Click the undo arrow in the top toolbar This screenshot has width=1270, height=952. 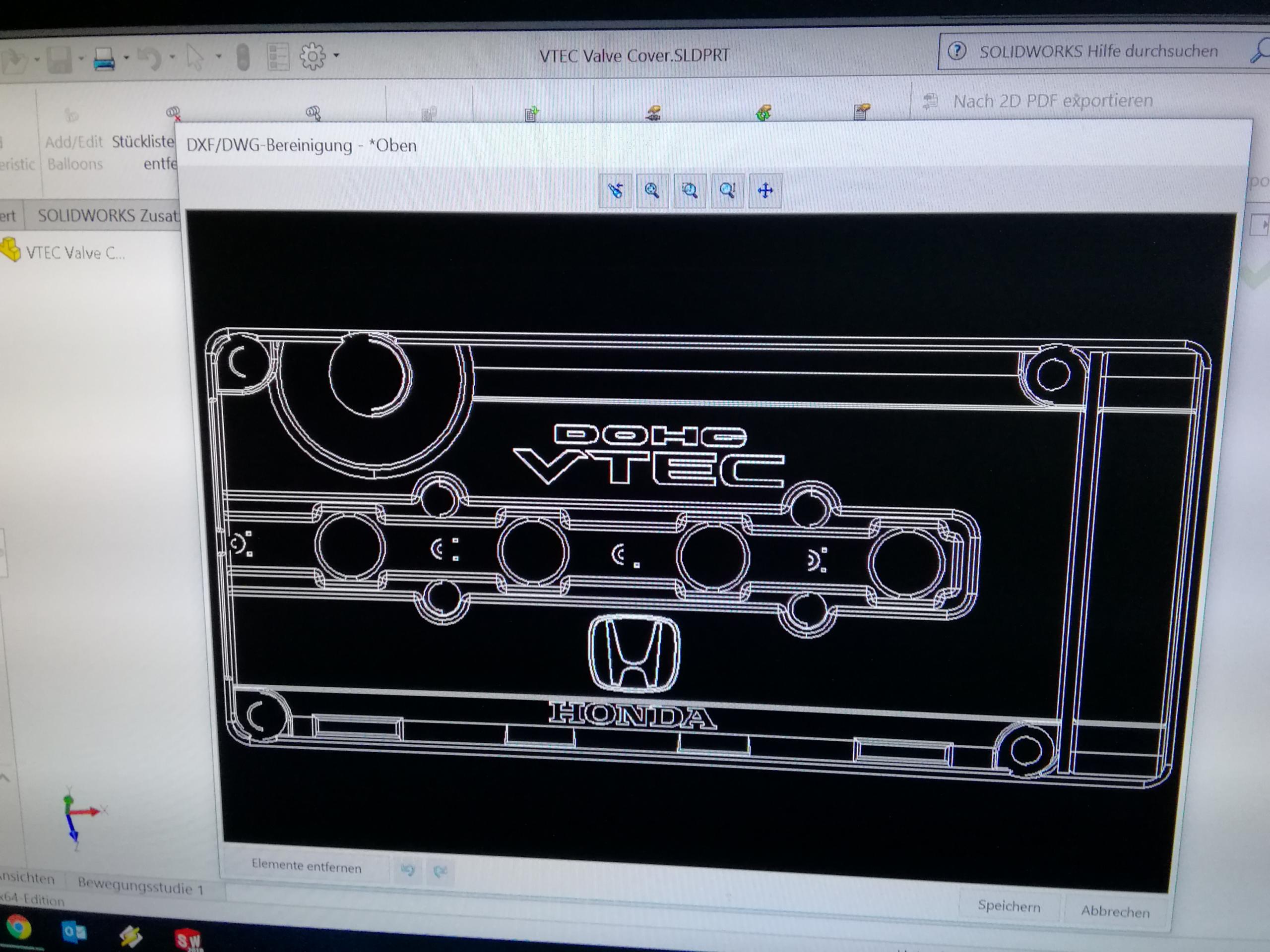(150, 58)
